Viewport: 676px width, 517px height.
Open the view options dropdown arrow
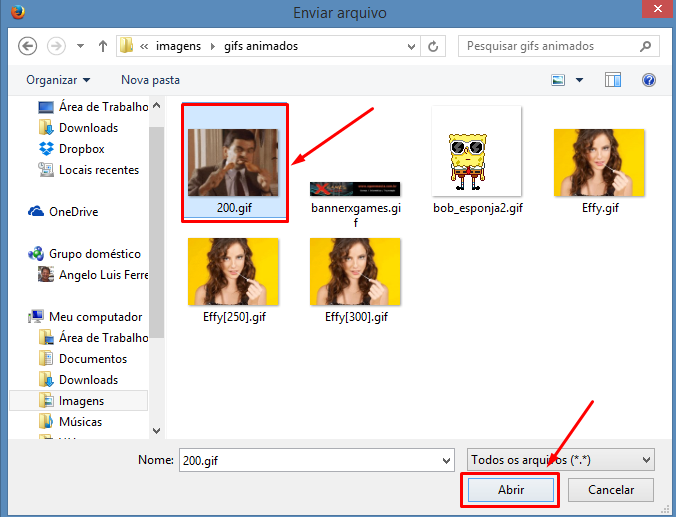coord(579,80)
